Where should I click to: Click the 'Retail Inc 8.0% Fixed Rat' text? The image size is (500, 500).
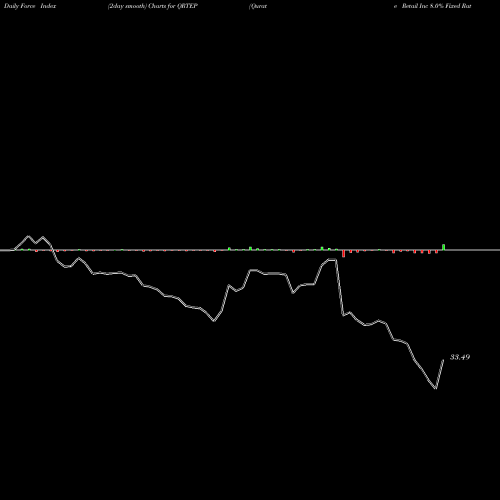(x=436, y=6)
